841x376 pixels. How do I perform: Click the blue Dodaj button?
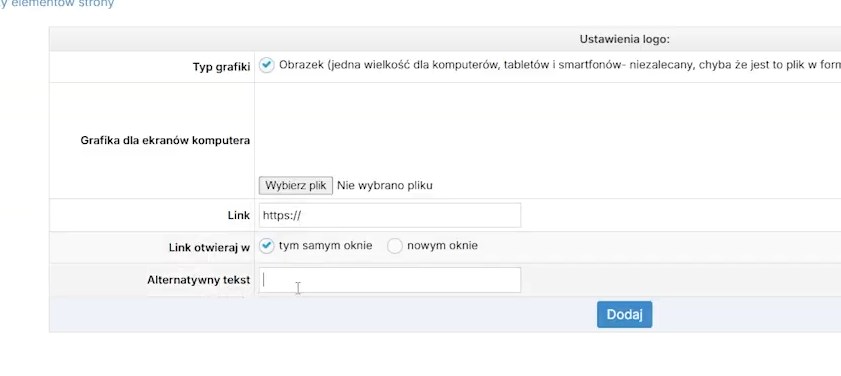(624, 314)
